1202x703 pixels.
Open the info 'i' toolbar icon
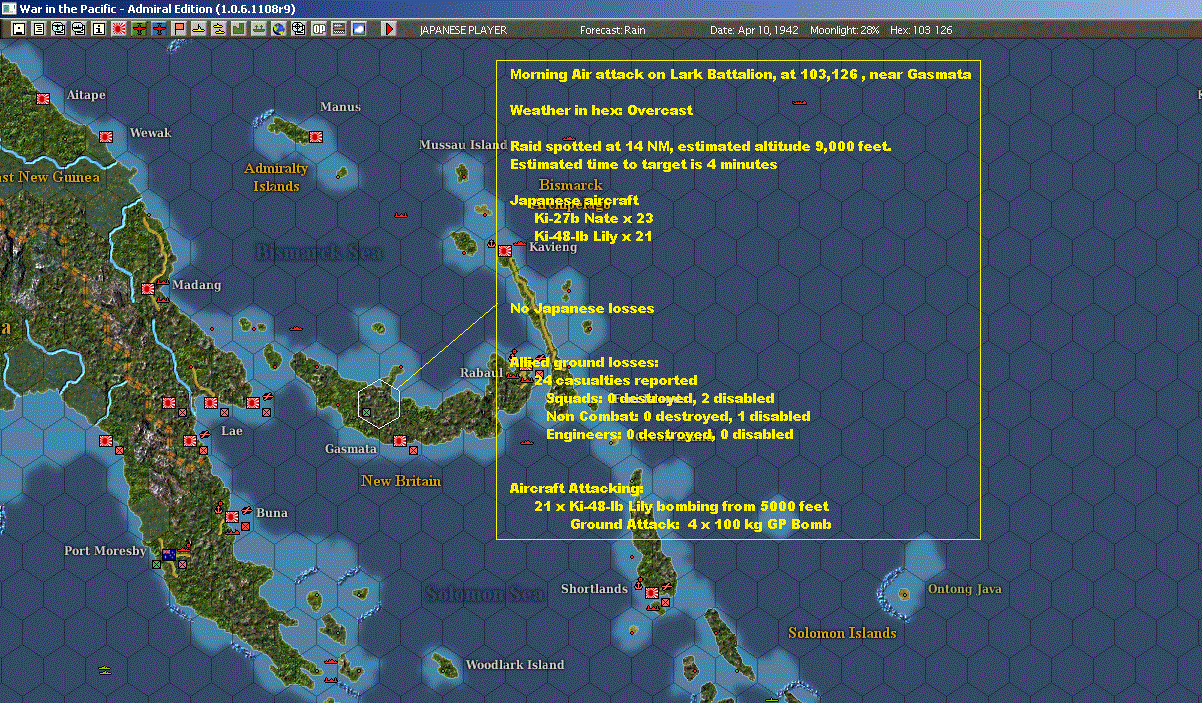pyautogui.click(x=98, y=29)
